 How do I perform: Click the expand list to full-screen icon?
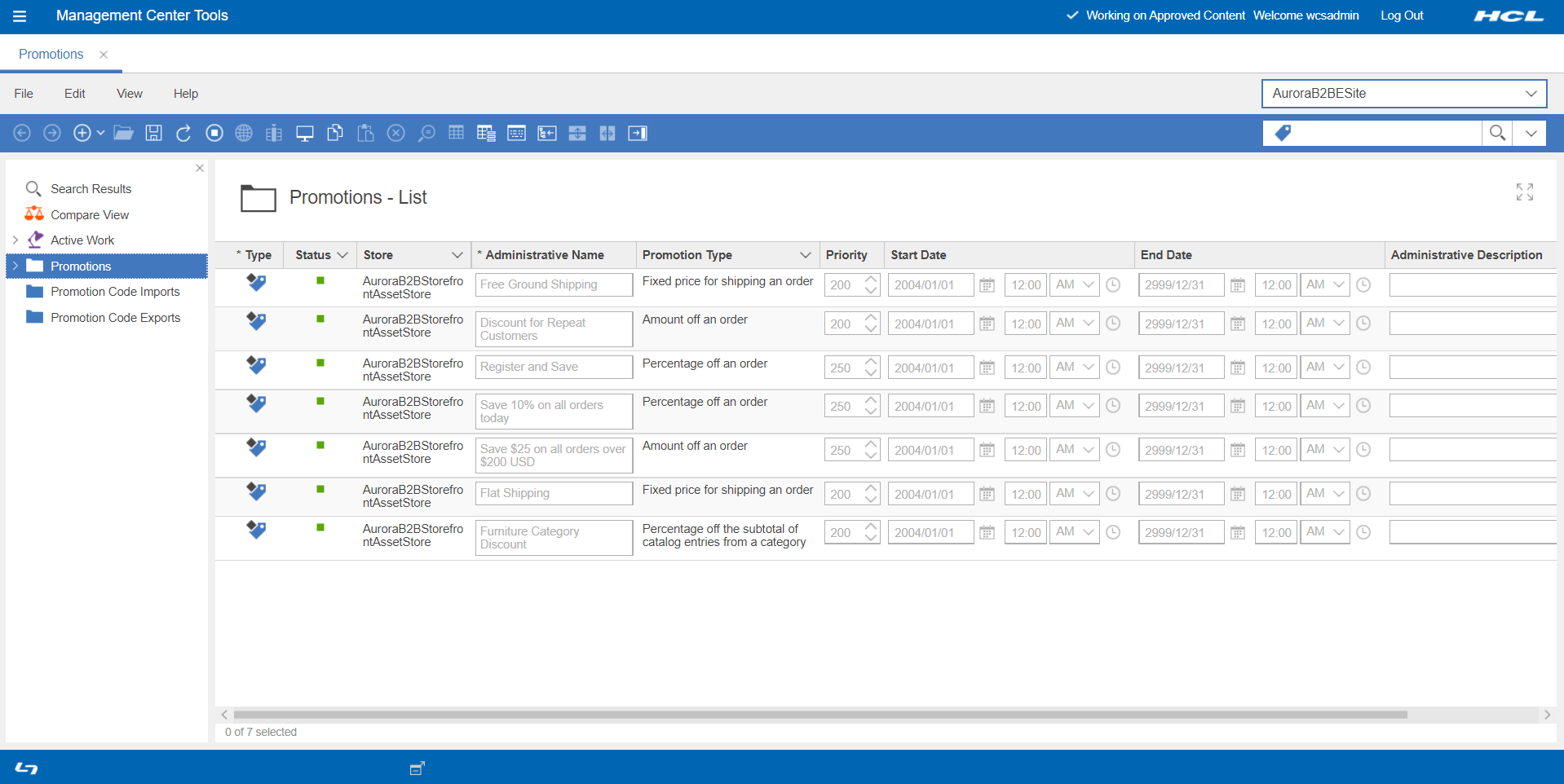[x=1525, y=192]
